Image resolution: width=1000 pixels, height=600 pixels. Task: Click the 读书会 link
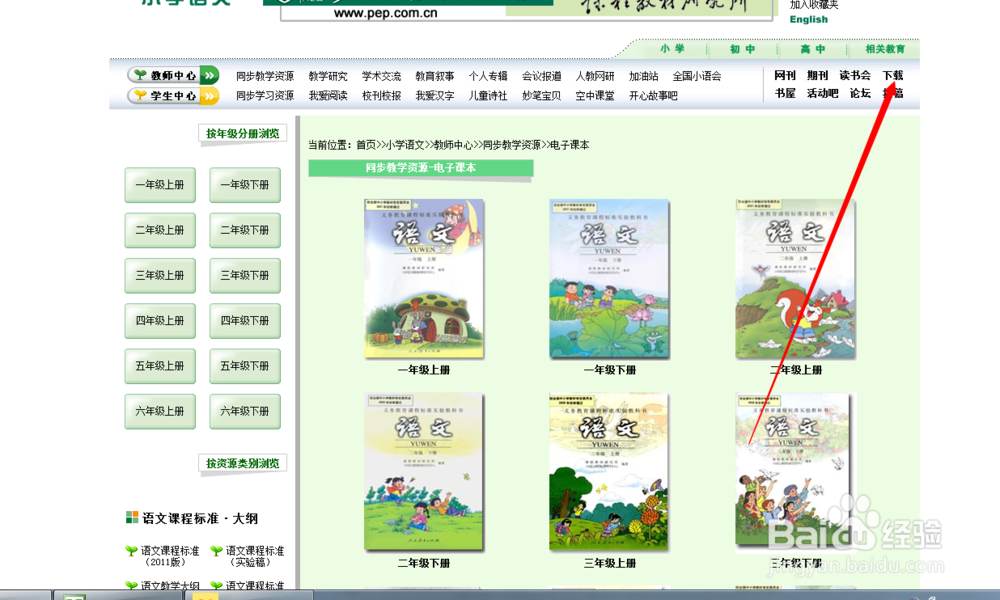(x=855, y=75)
